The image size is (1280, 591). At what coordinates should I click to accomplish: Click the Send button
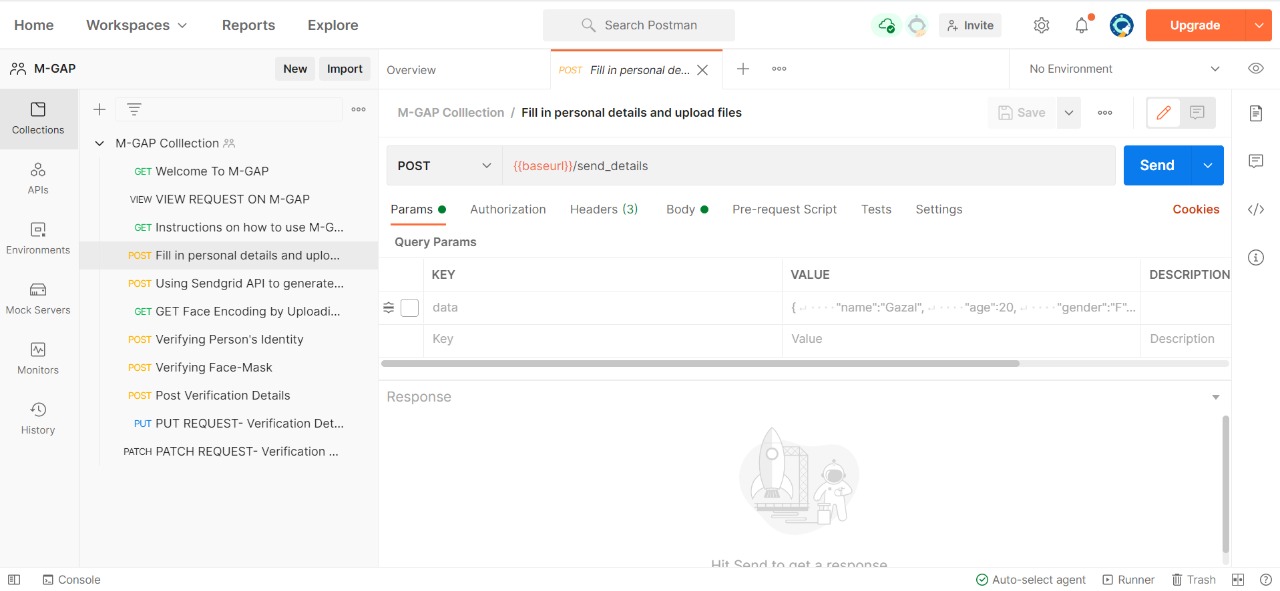point(1158,166)
